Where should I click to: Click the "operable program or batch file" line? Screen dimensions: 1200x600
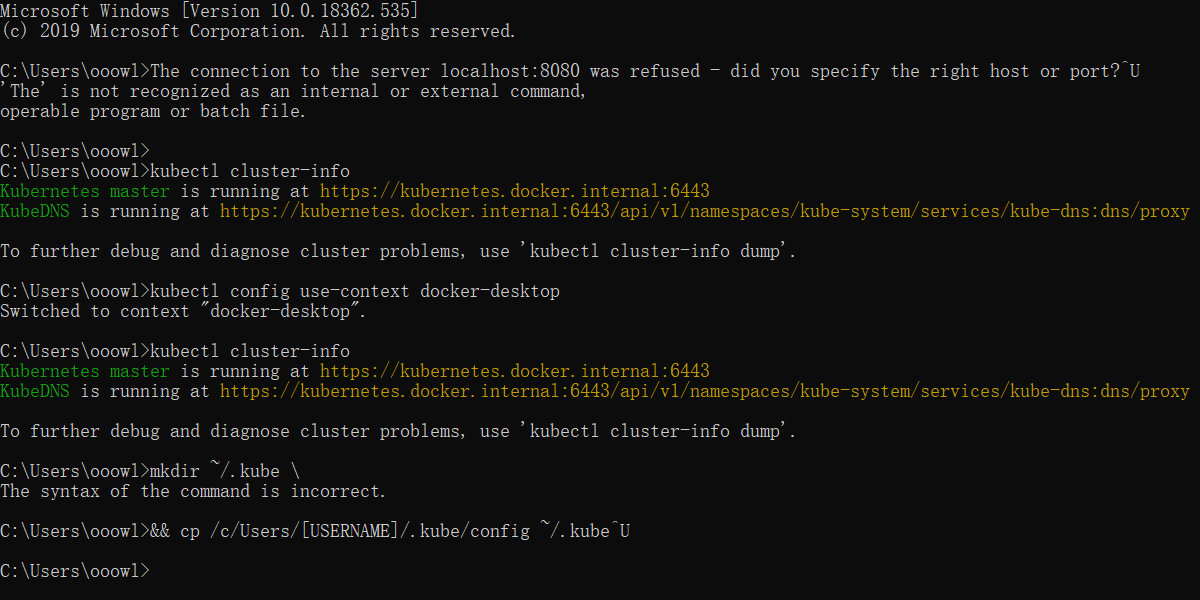pos(153,111)
